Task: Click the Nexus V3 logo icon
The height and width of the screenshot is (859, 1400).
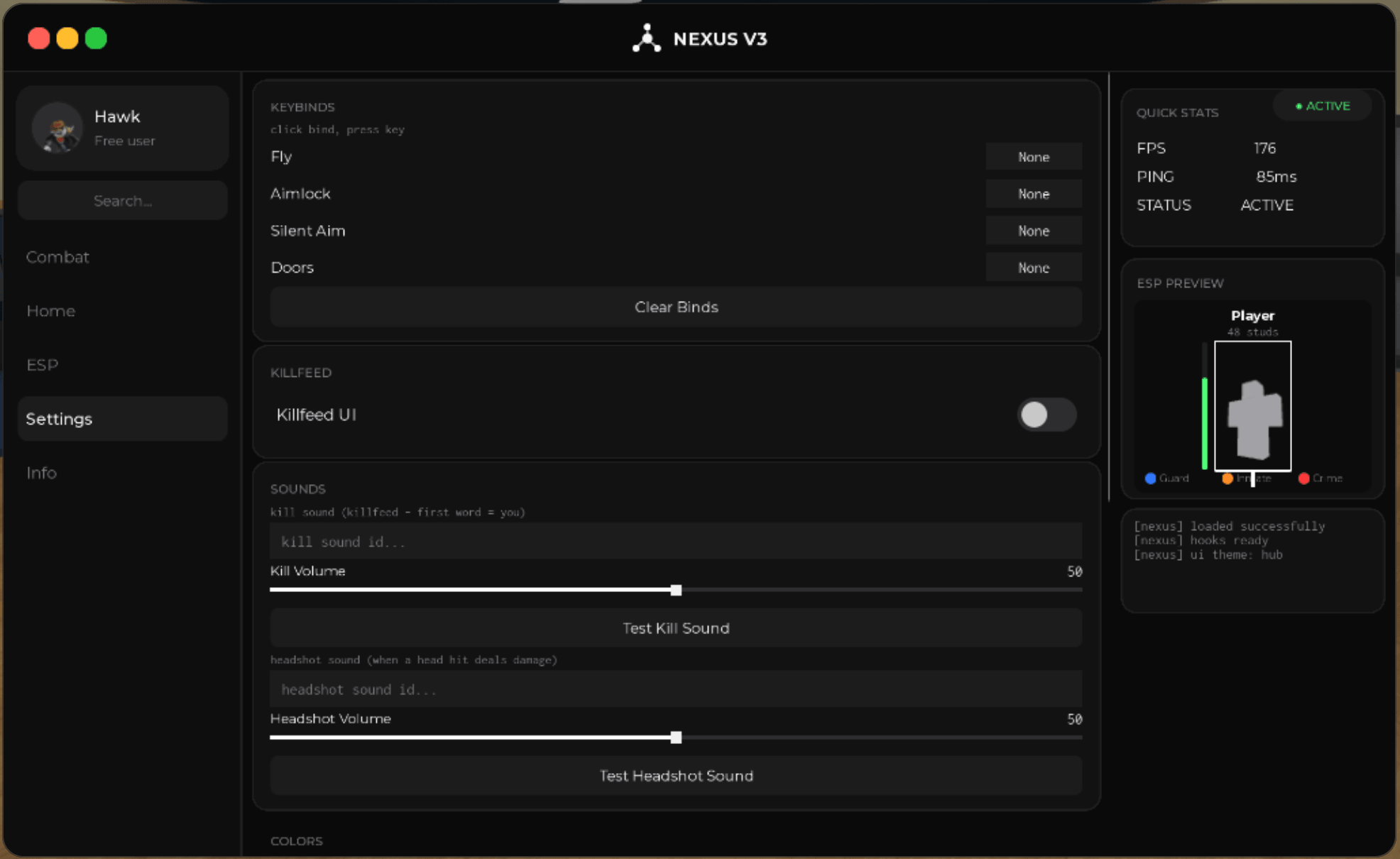Action: coord(646,38)
